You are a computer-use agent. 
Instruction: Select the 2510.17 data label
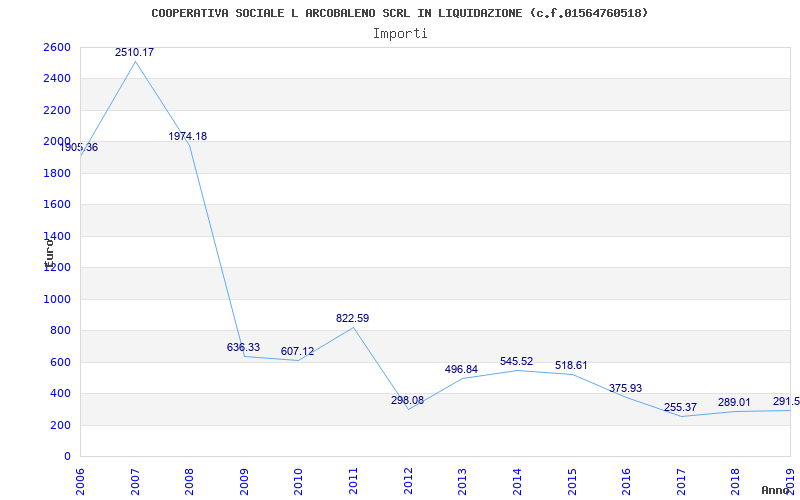(x=134, y=52)
